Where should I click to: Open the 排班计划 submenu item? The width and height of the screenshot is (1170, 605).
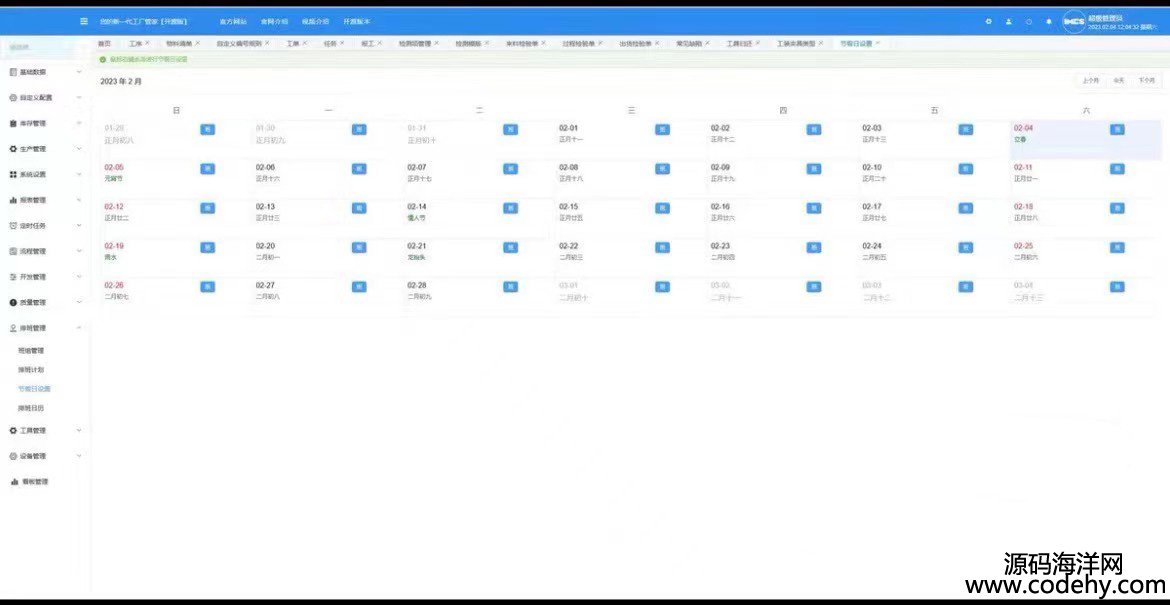point(31,369)
